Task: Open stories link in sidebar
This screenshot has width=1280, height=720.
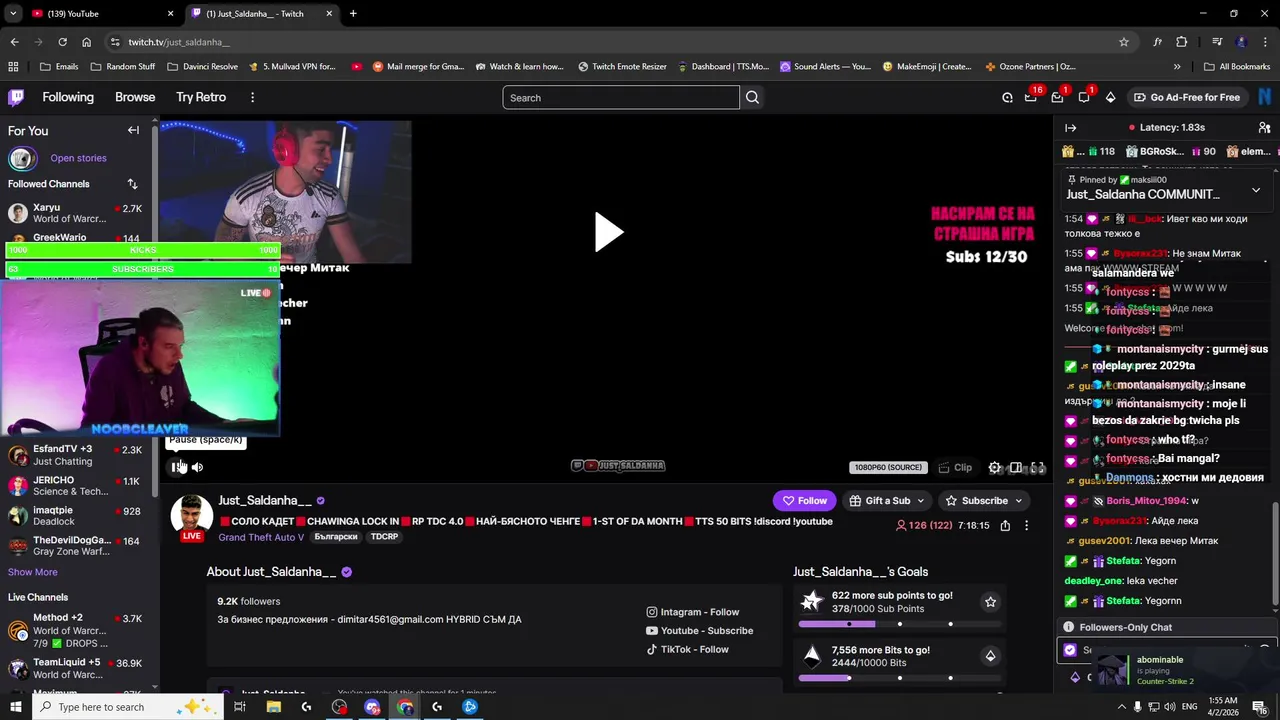Action: [x=78, y=158]
